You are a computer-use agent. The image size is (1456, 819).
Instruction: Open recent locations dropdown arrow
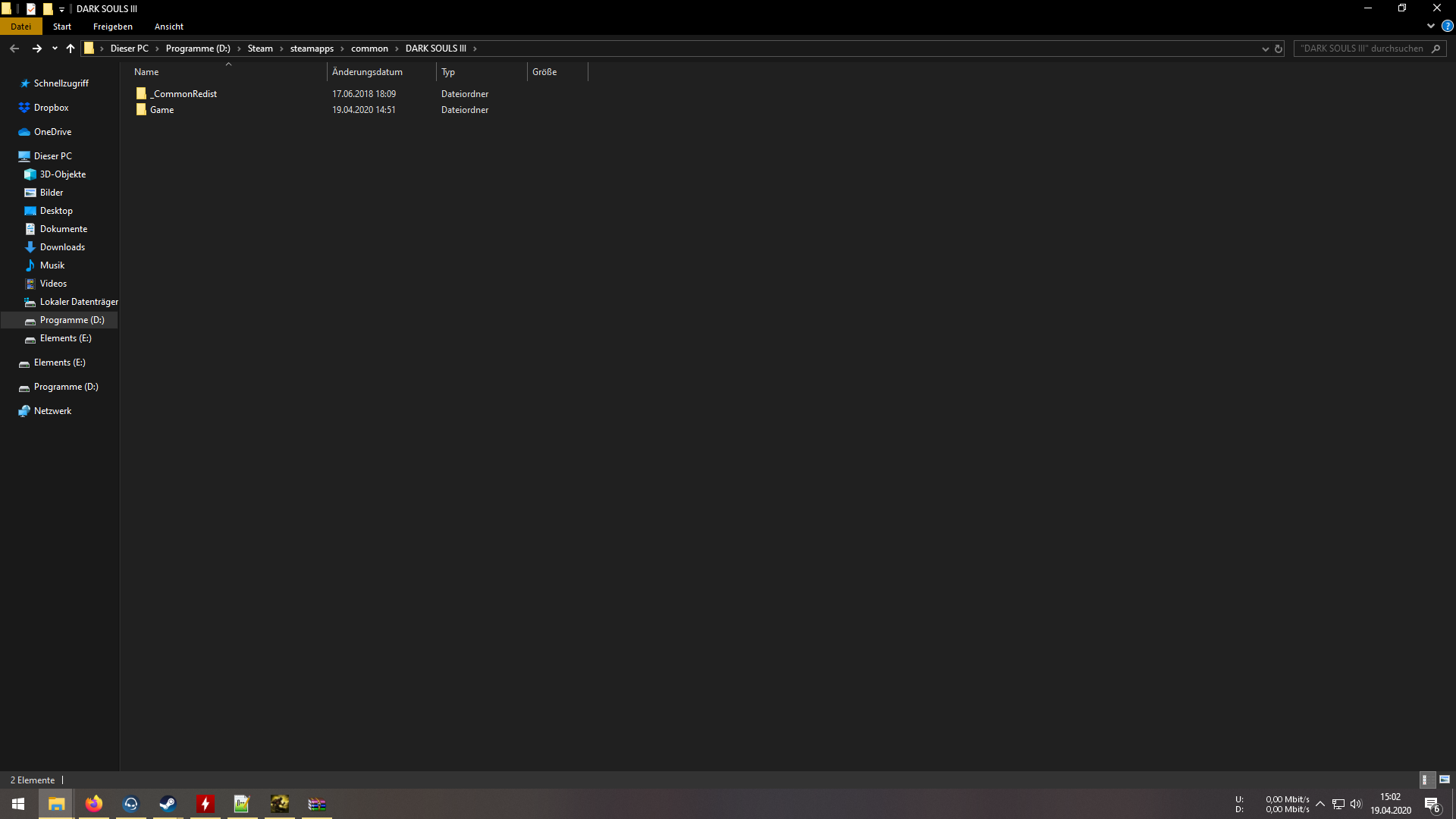(55, 49)
